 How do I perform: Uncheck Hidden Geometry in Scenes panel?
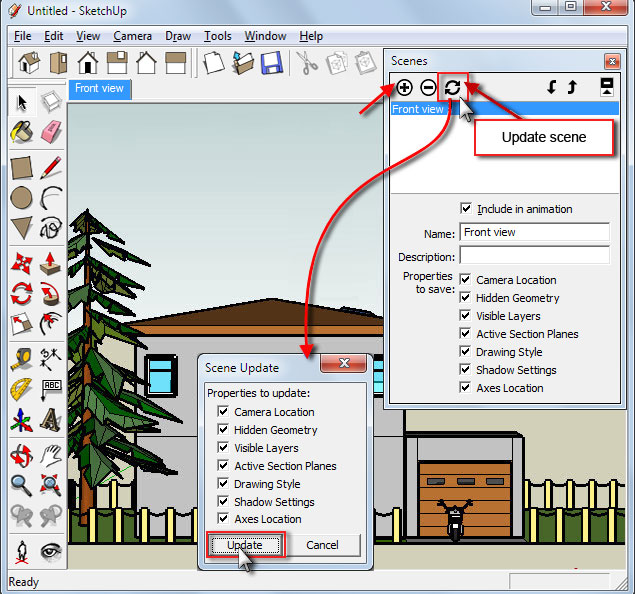pos(465,298)
